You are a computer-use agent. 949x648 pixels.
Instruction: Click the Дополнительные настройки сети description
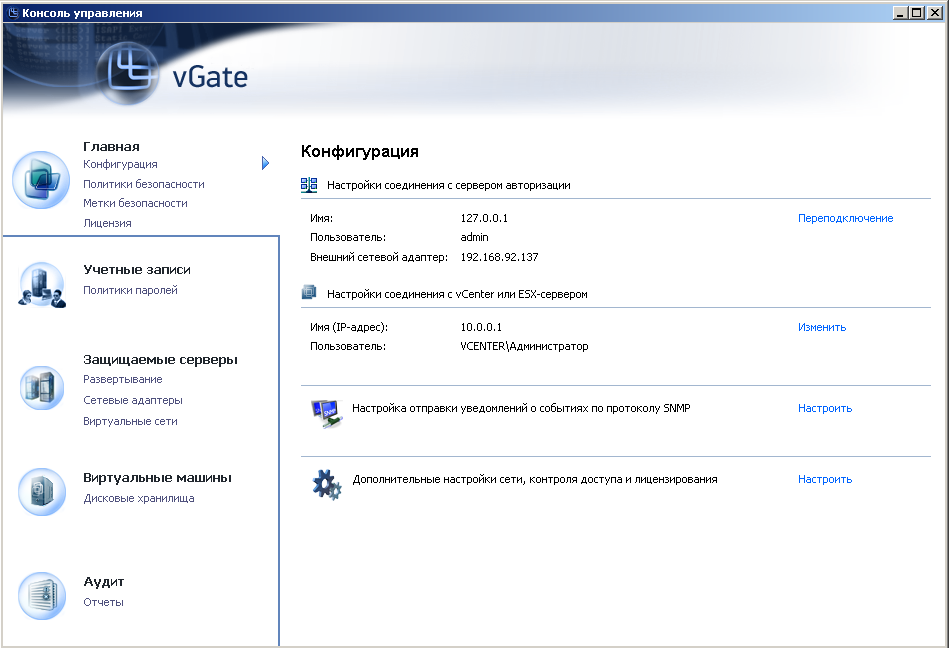535,479
